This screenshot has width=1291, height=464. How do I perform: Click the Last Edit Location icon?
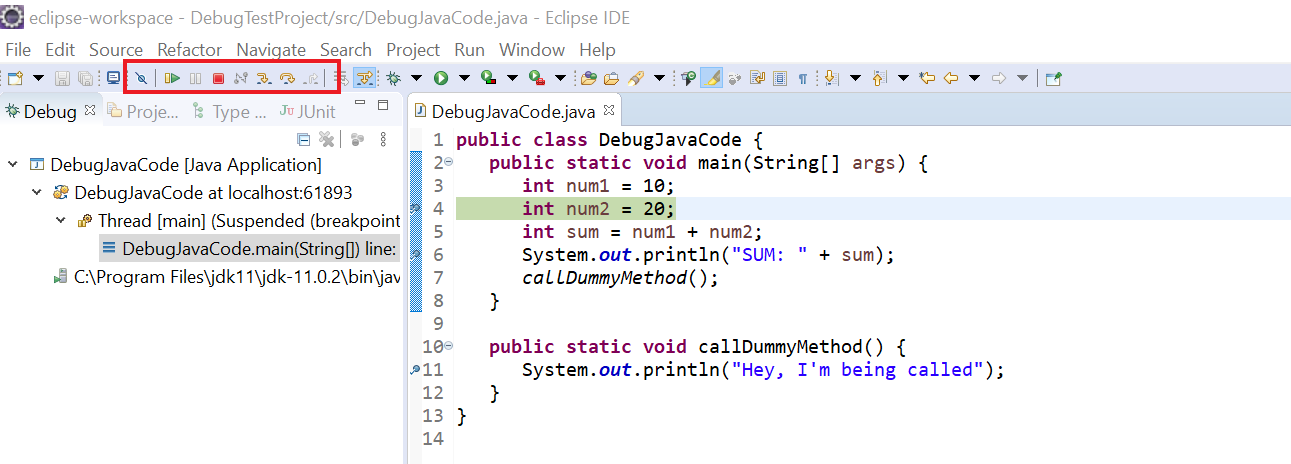(927, 77)
